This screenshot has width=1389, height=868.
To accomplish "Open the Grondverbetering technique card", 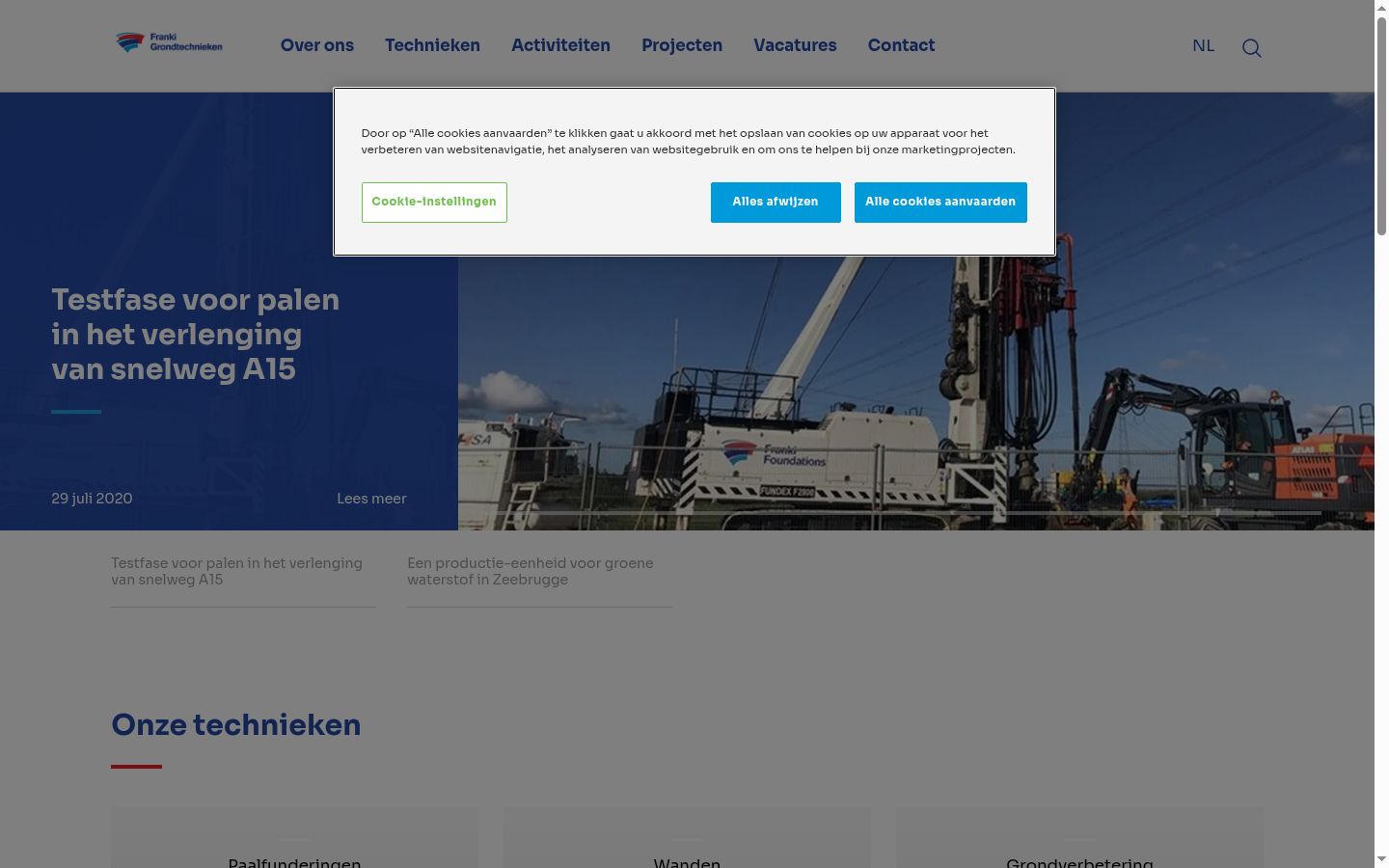I will 1079,839.
